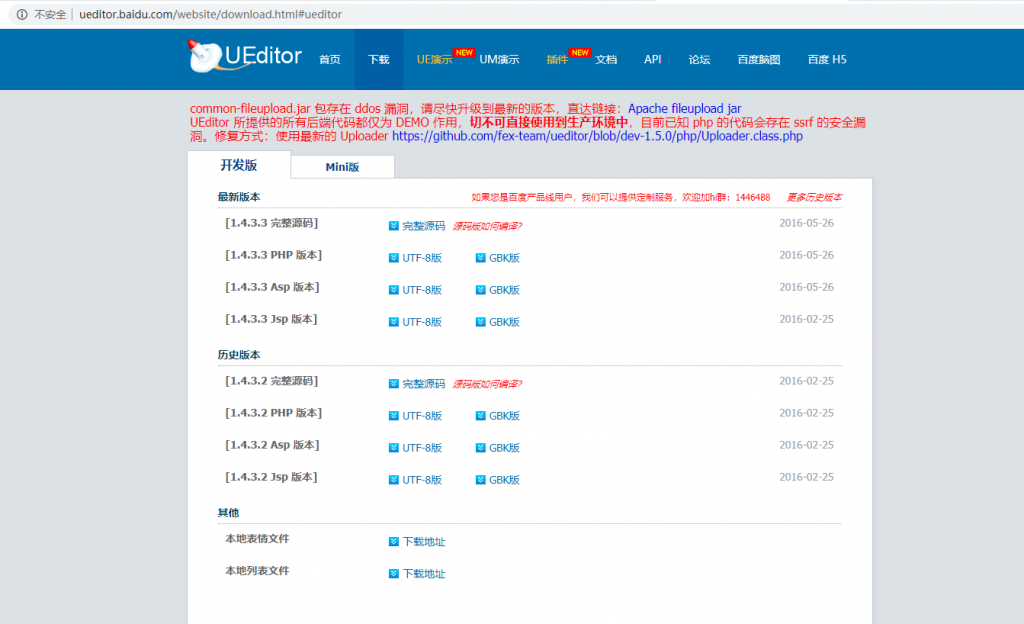Screen dimensions: 1024x624
Task: Click the browser address bar URL
Action: click(210, 14)
